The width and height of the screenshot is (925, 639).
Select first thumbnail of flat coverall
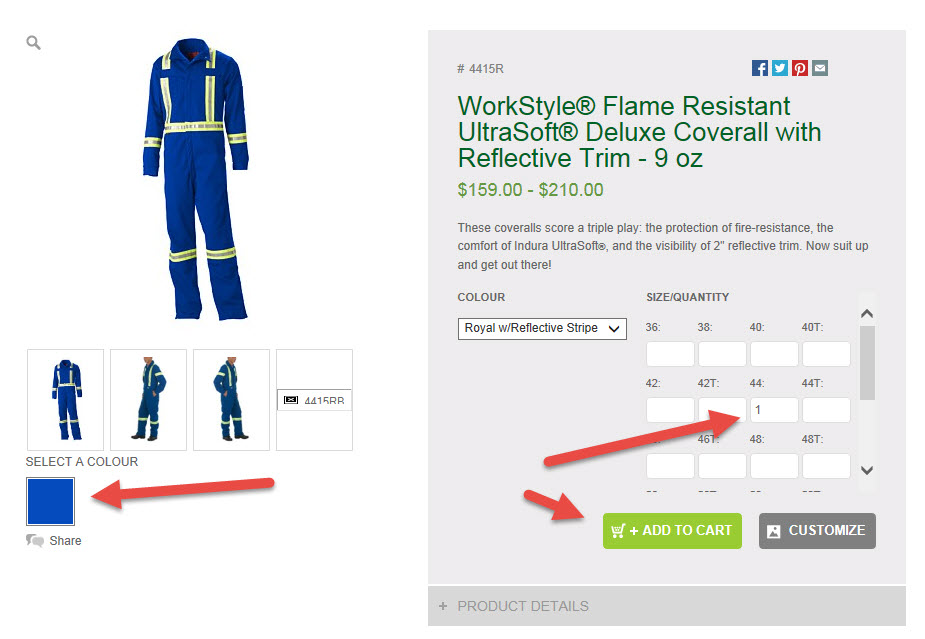pos(65,399)
